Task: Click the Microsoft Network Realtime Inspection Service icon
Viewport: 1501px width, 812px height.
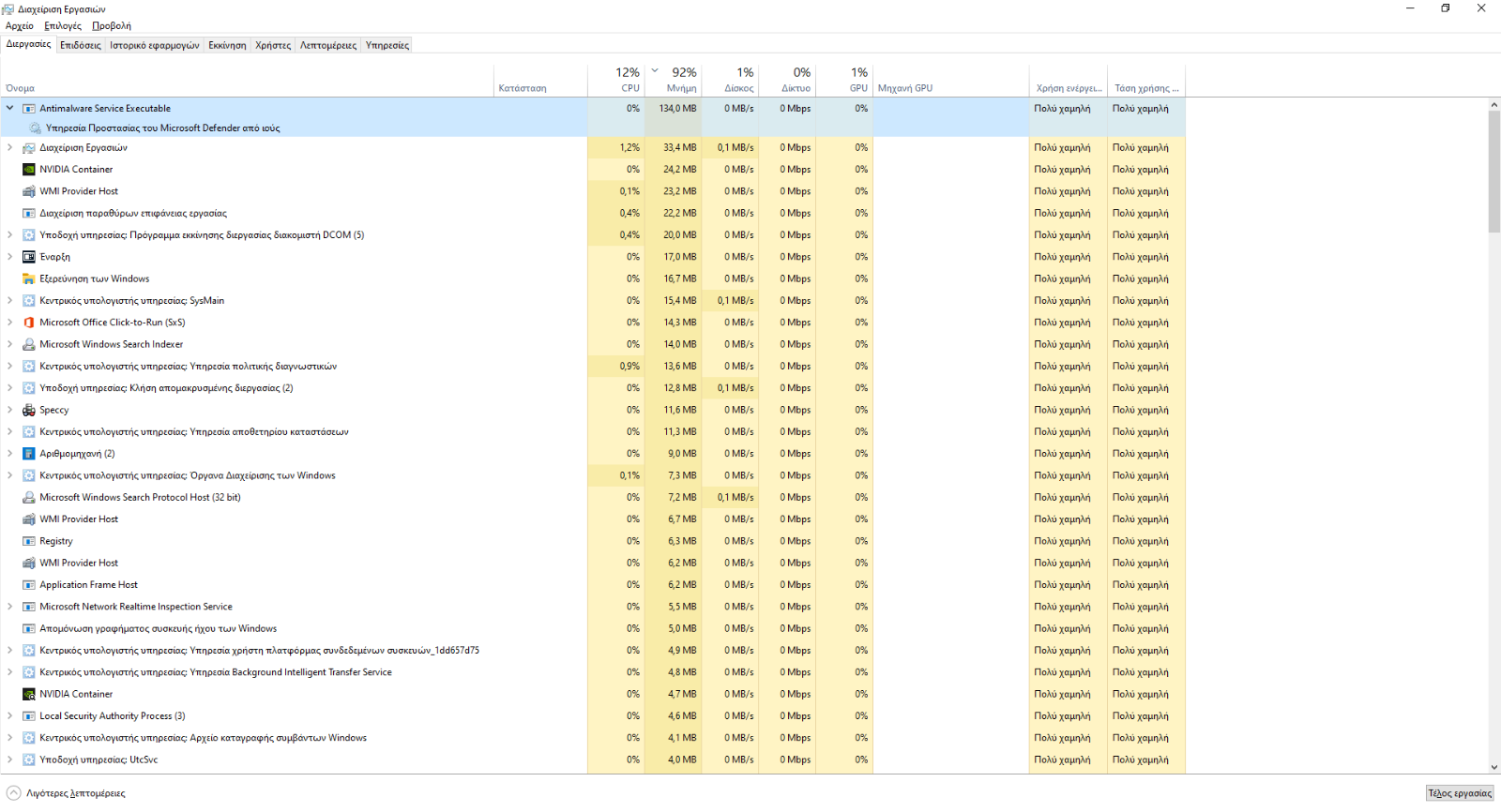Action: (29, 608)
